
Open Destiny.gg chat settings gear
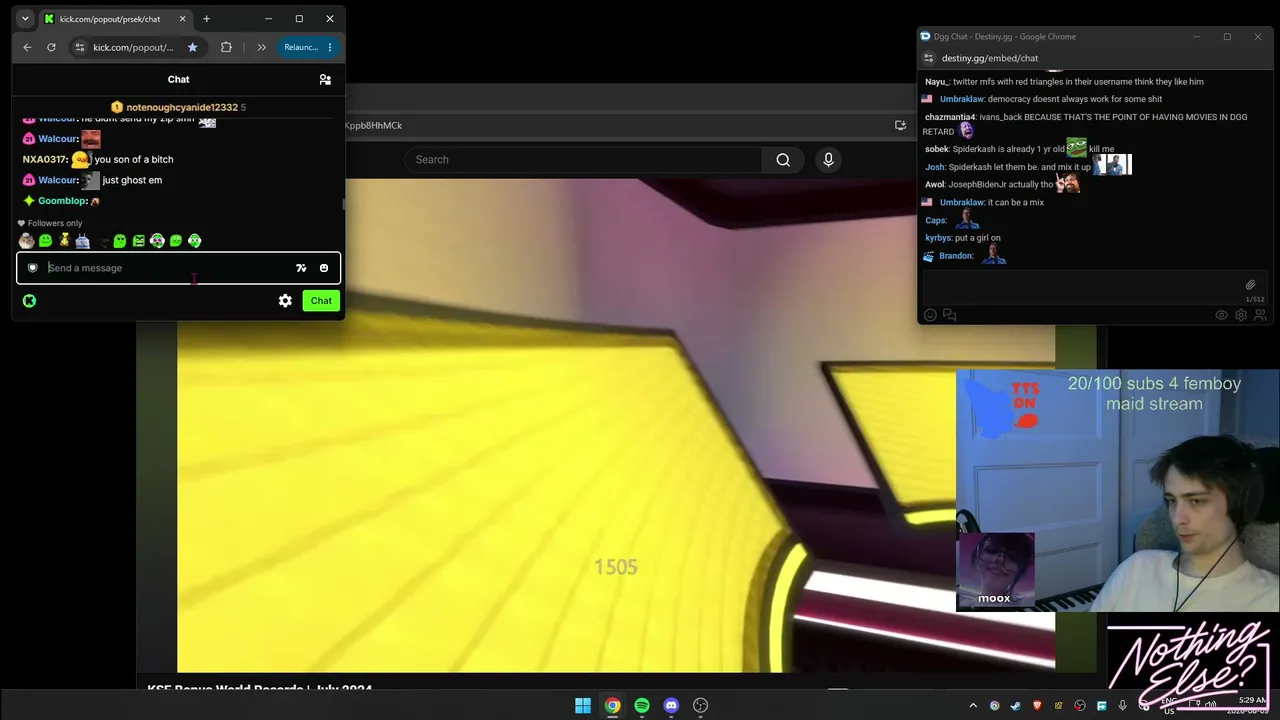pos(1241,315)
